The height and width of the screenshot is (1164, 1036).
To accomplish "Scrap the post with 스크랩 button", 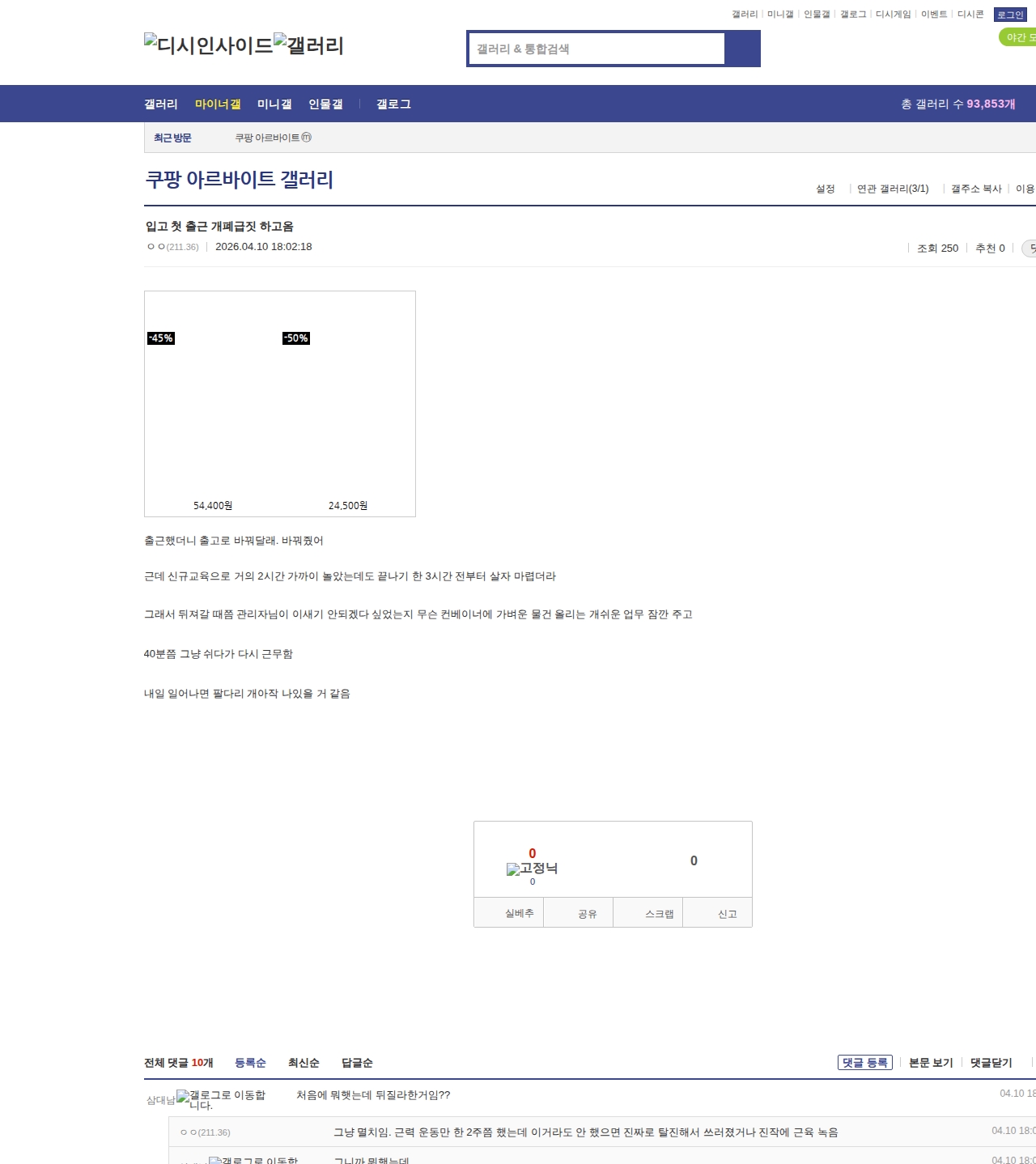I will [x=659, y=914].
